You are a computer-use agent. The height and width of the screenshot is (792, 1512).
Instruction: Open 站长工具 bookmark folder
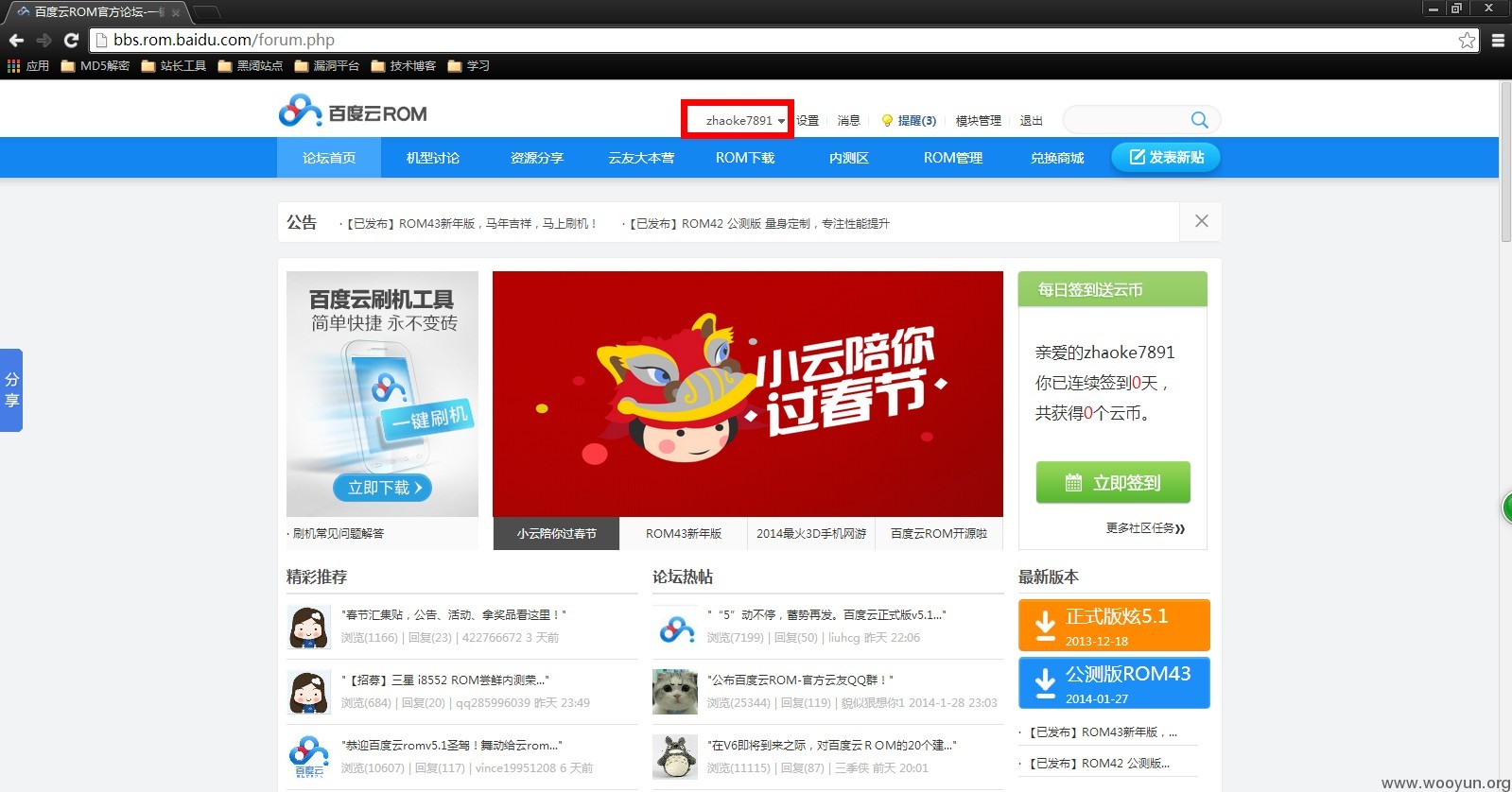coord(174,66)
